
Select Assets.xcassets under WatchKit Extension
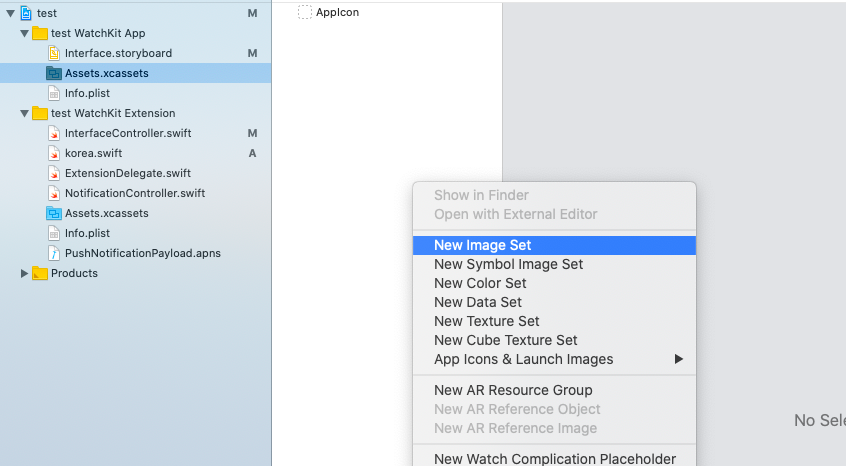pyautogui.click(x=135, y=214)
